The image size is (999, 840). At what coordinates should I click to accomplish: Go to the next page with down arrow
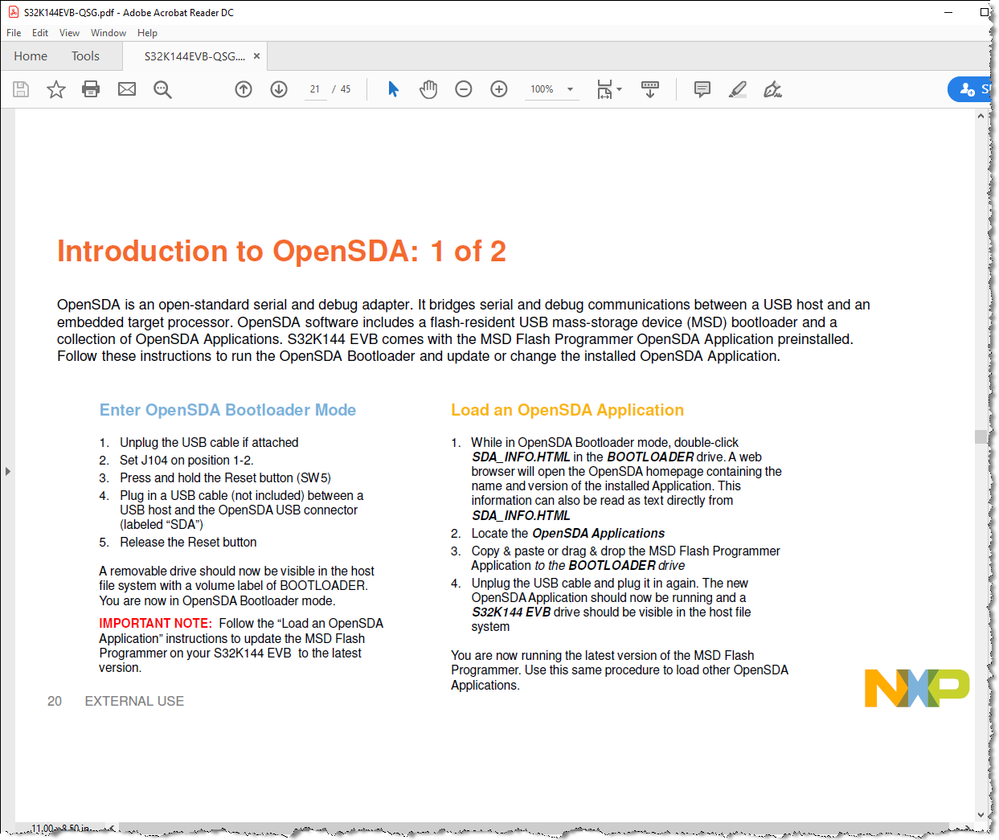pyautogui.click(x=278, y=89)
